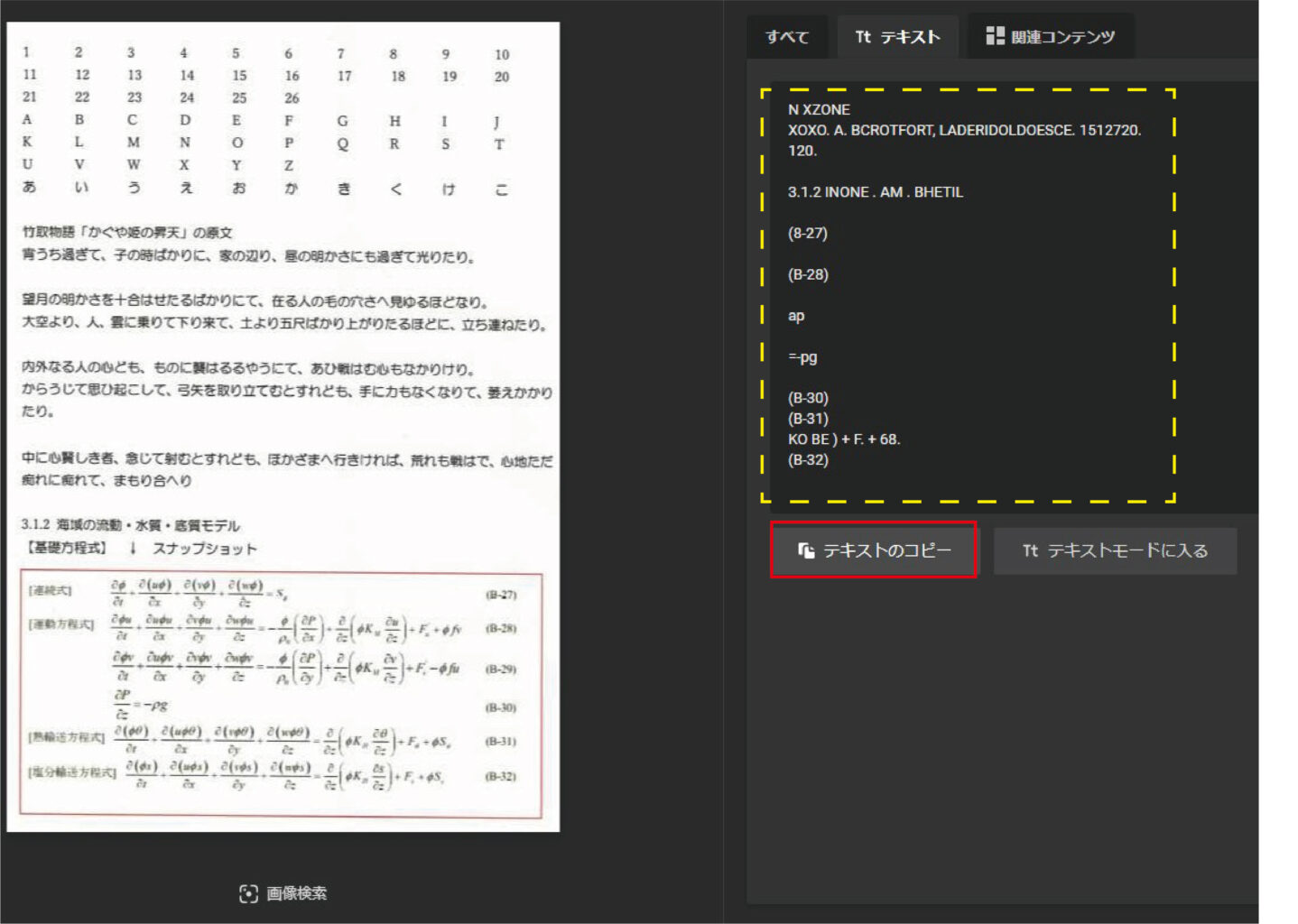Click the lens icon next to 画像検索
This screenshot has width=1298, height=924.
(x=248, y=893)
